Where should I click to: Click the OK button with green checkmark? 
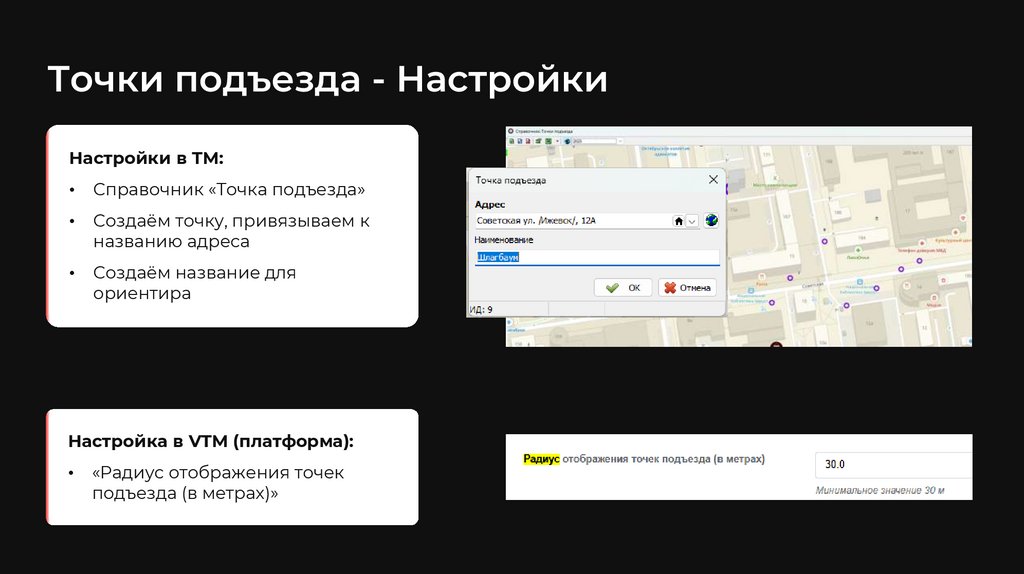(x=623, y=287)
